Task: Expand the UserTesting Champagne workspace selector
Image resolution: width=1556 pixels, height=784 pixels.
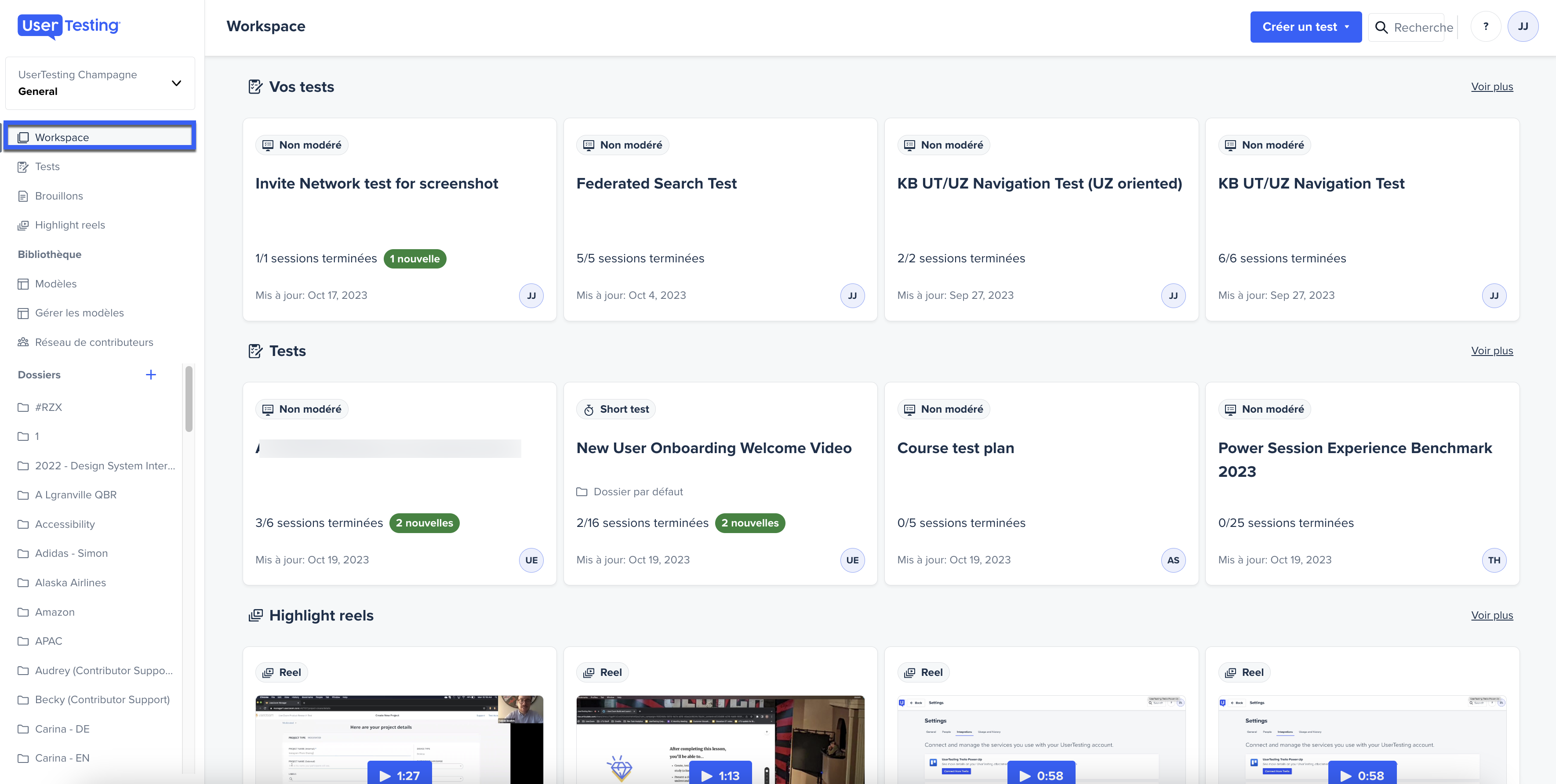Action: point(176,83)
